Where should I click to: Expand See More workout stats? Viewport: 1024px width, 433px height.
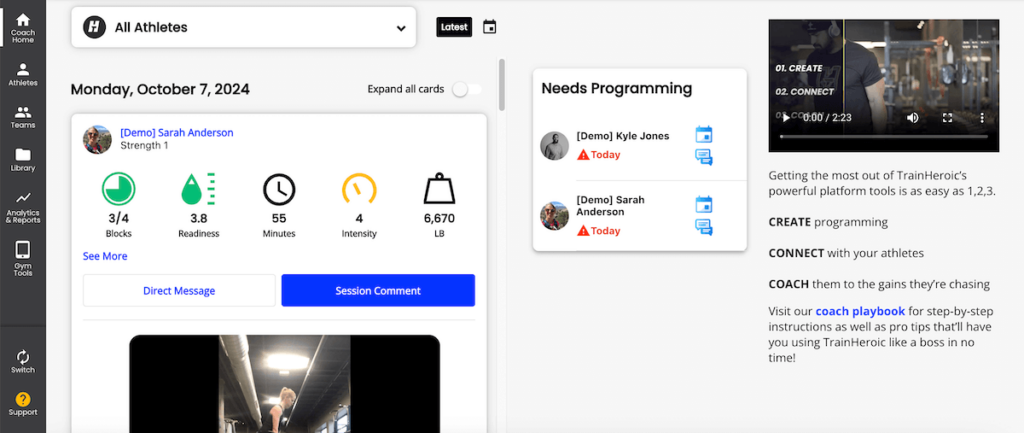coord(105,256)
